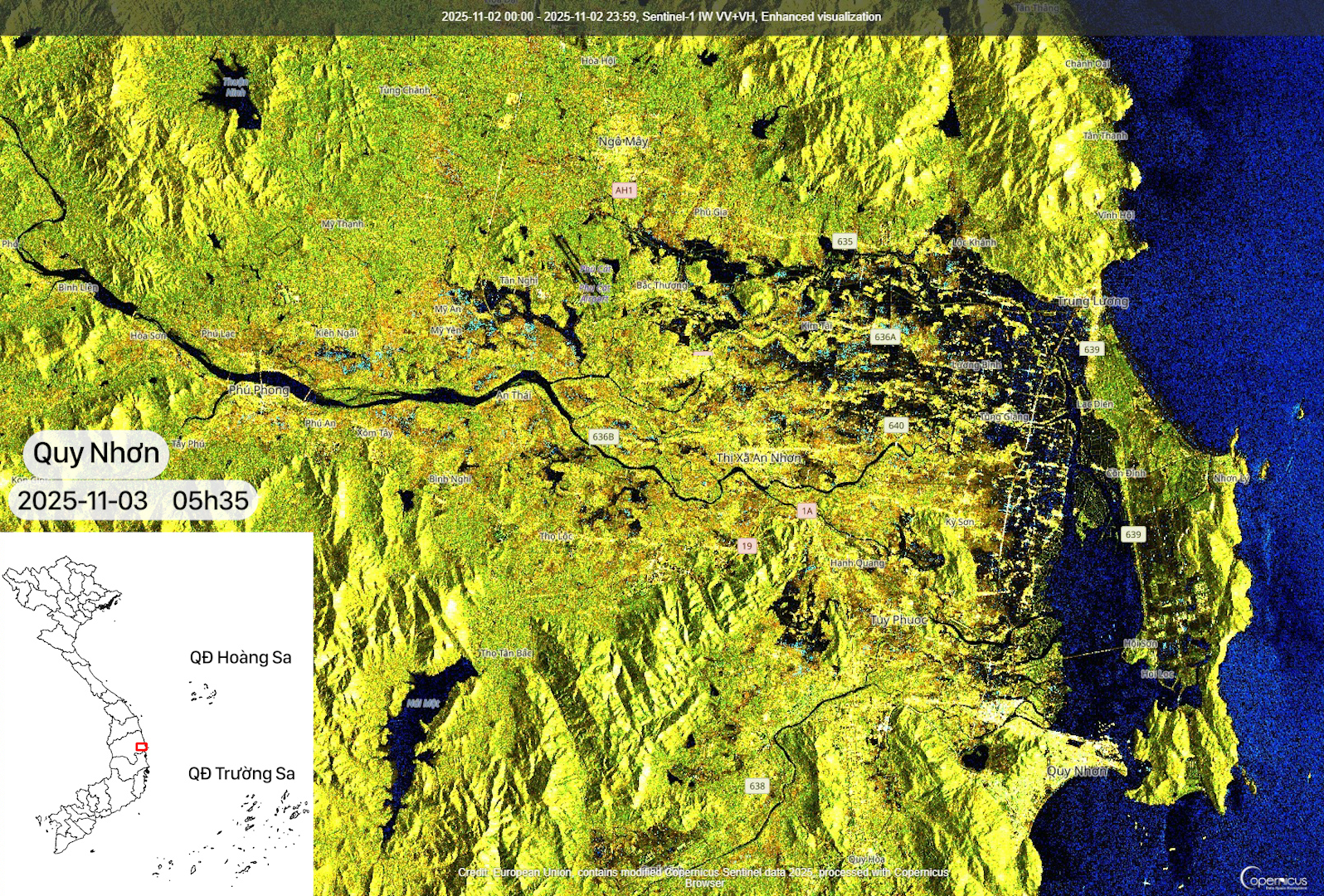
Task: Click the 640 road marker
Action: [x=896, y=426]
